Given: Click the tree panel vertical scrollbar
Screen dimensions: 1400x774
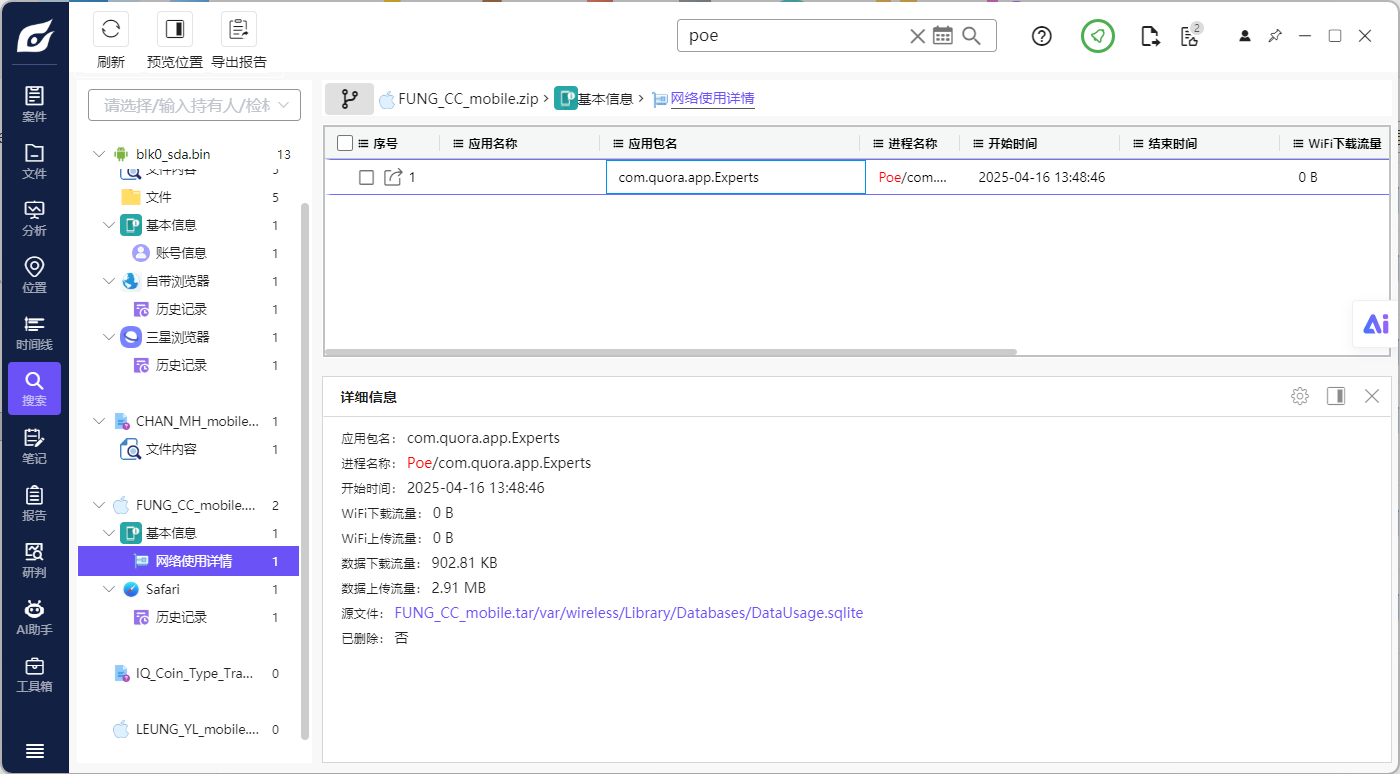Looking at the screenshot, I should tap(306, 470).
